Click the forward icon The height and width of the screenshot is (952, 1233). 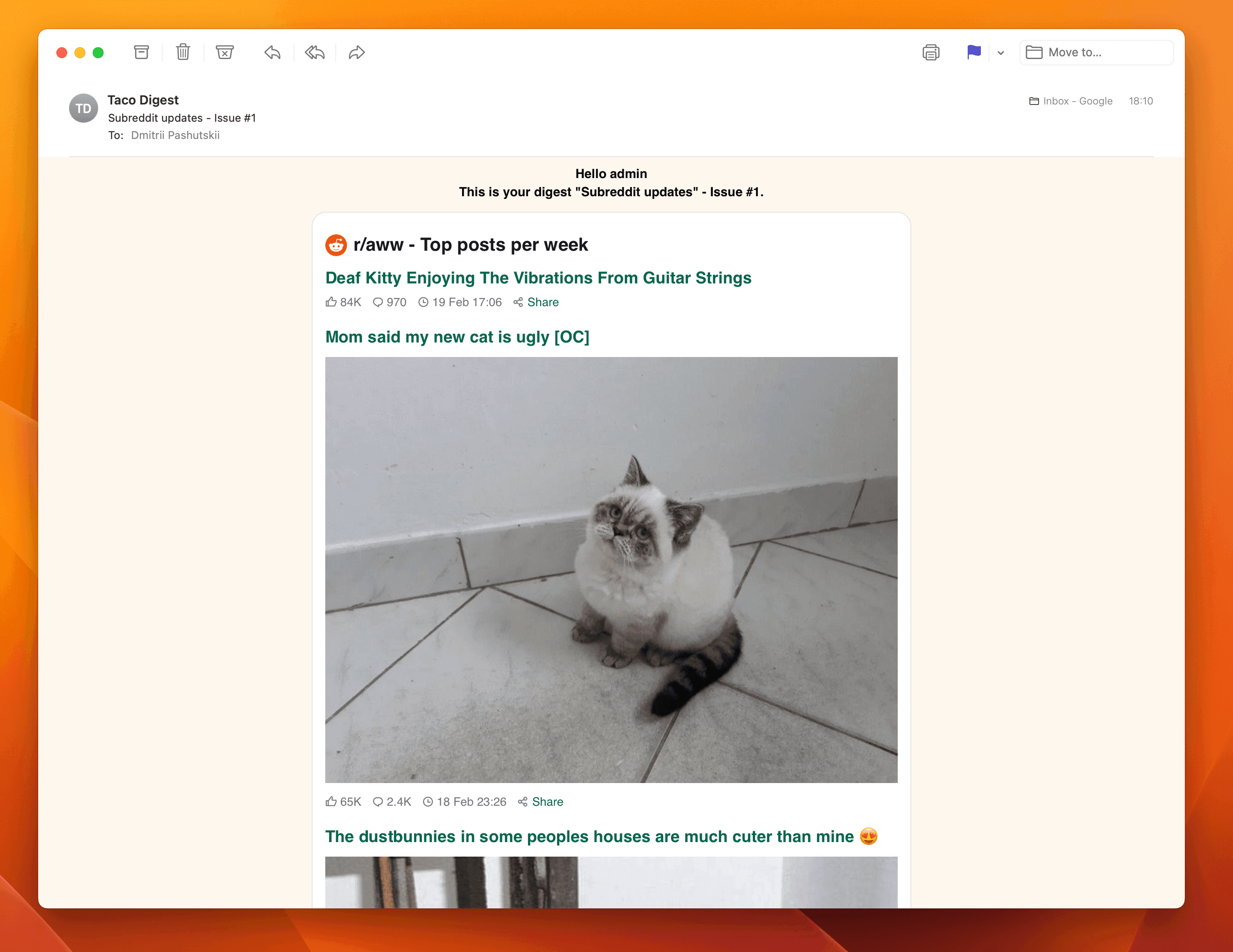tap(356, 52)
